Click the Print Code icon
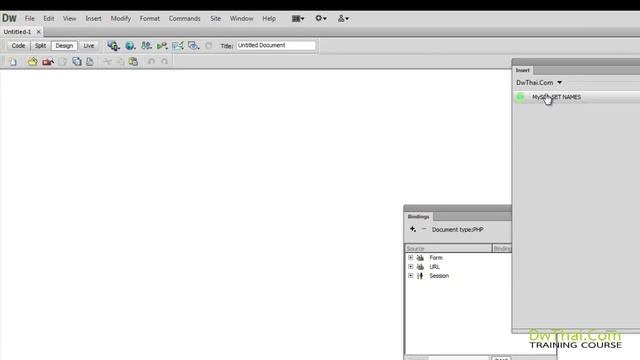Image resolution: width=640 pixels, height=360 pixels. pos(90,62)
